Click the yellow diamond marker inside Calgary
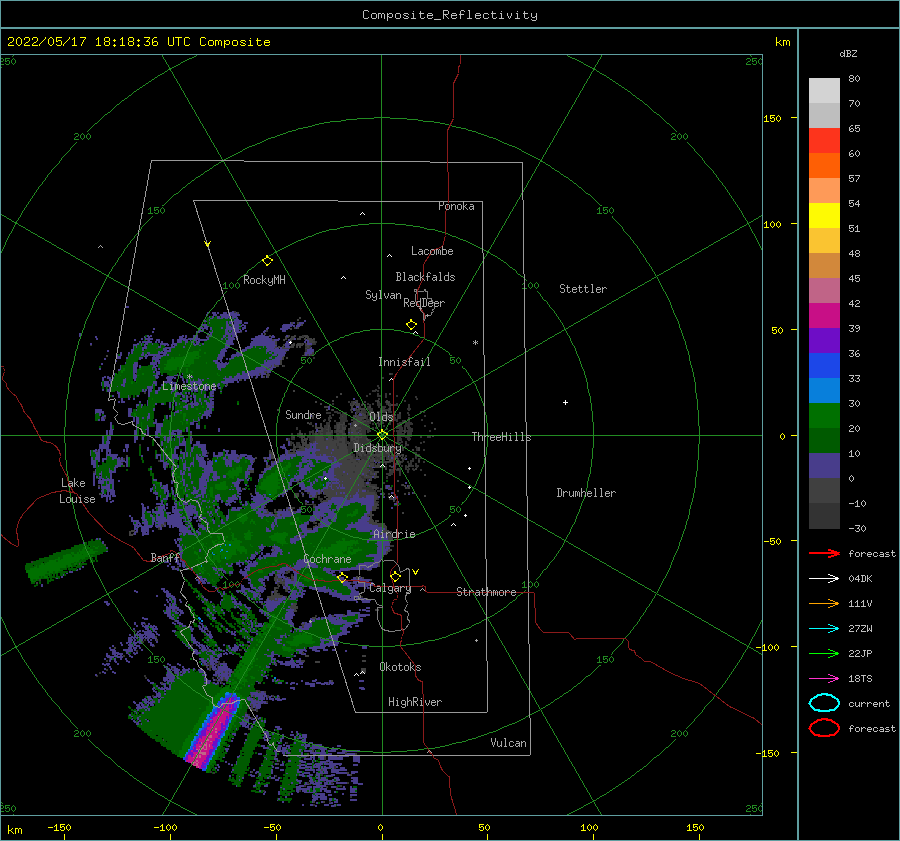 point(395,576)
